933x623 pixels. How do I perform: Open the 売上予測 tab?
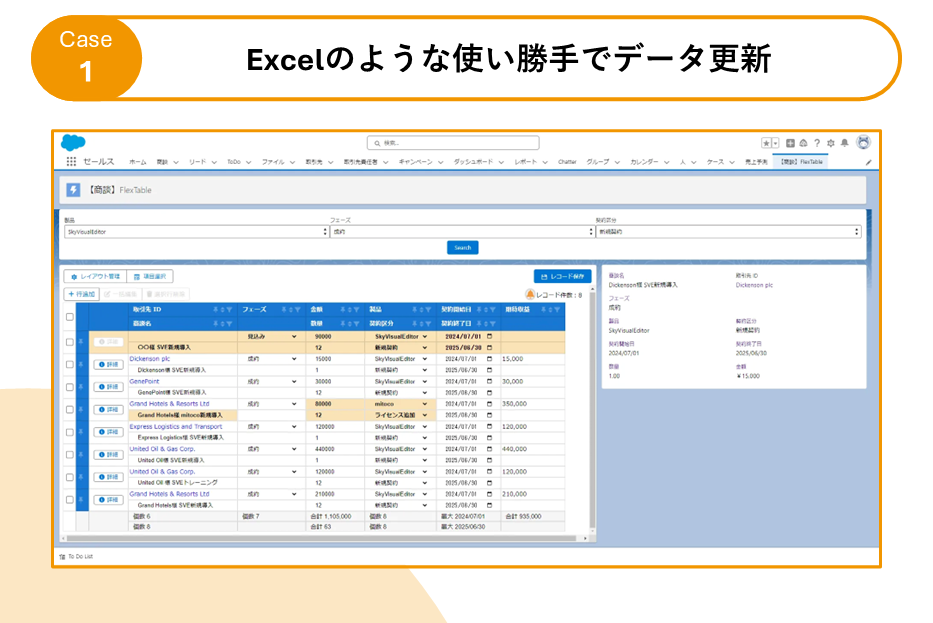click(x=756, y=162)
